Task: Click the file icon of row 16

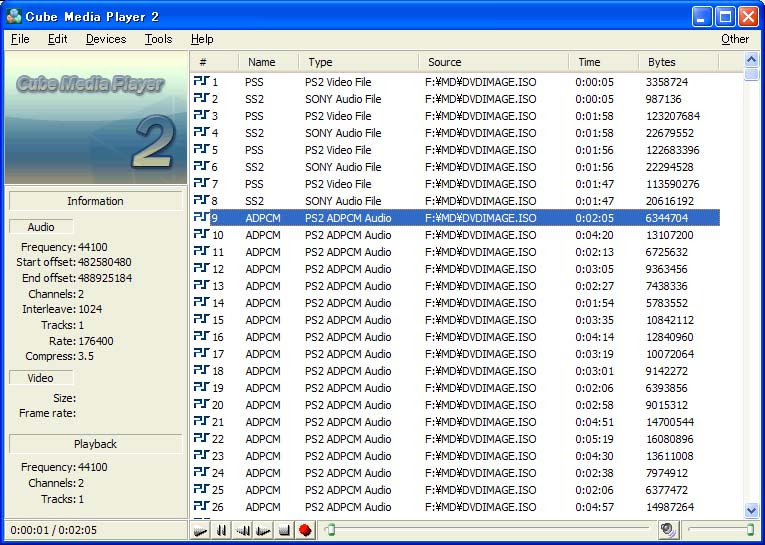Action: click(201, 336)
